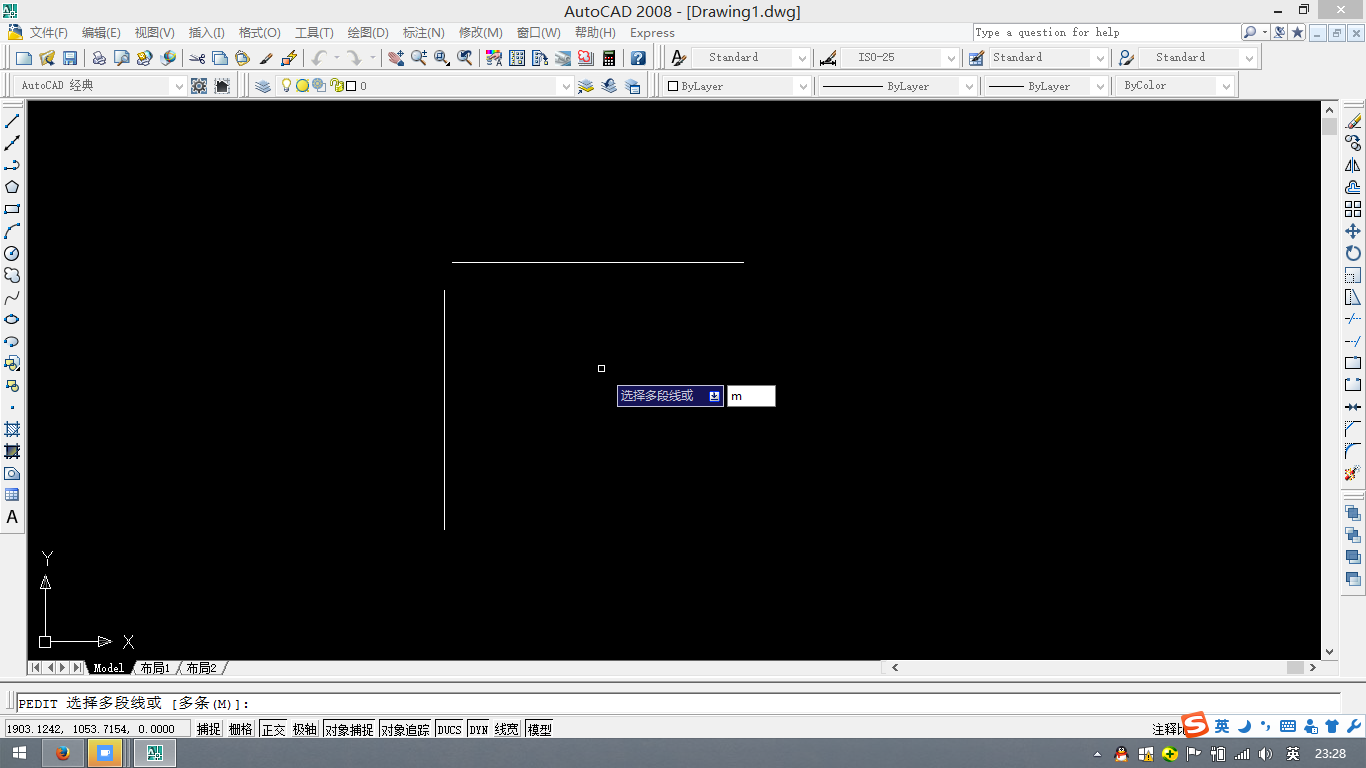Image resolution: width=1366 pixels, height=768 pixels.
Task: Activate the Pan realtime hand icon
Action: pyautogui.click(x=396, y=58)
